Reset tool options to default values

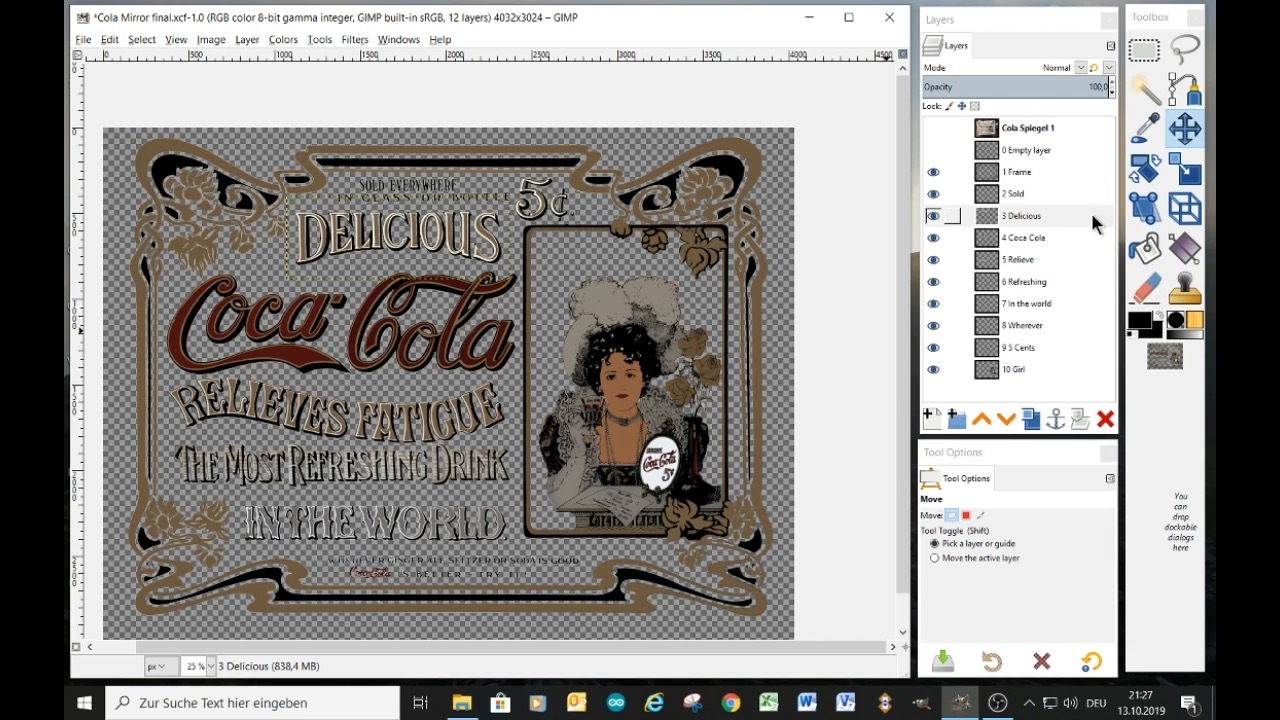click(1091, 661)
